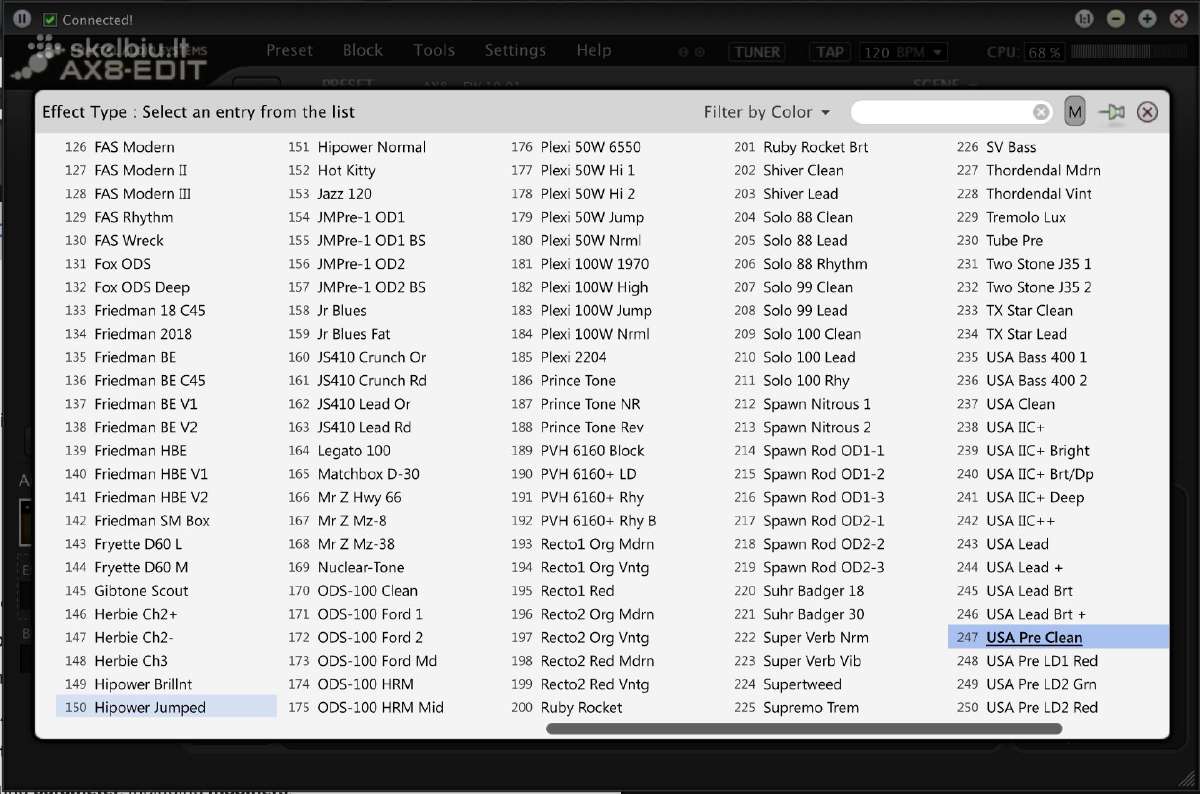The image size is (1200, 794).
Task: Click the TUNER button
Action: pyautogui.click(x=759, y=52)
